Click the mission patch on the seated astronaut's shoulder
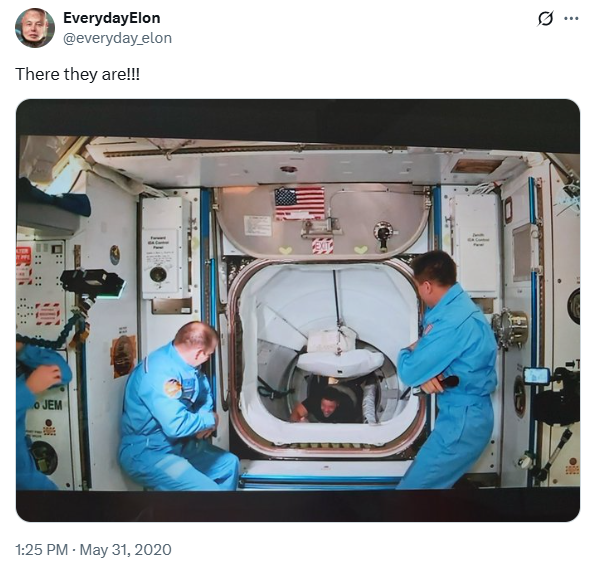Image resolution: width=596 pixels, height=565 pixels. click(173, 388)
